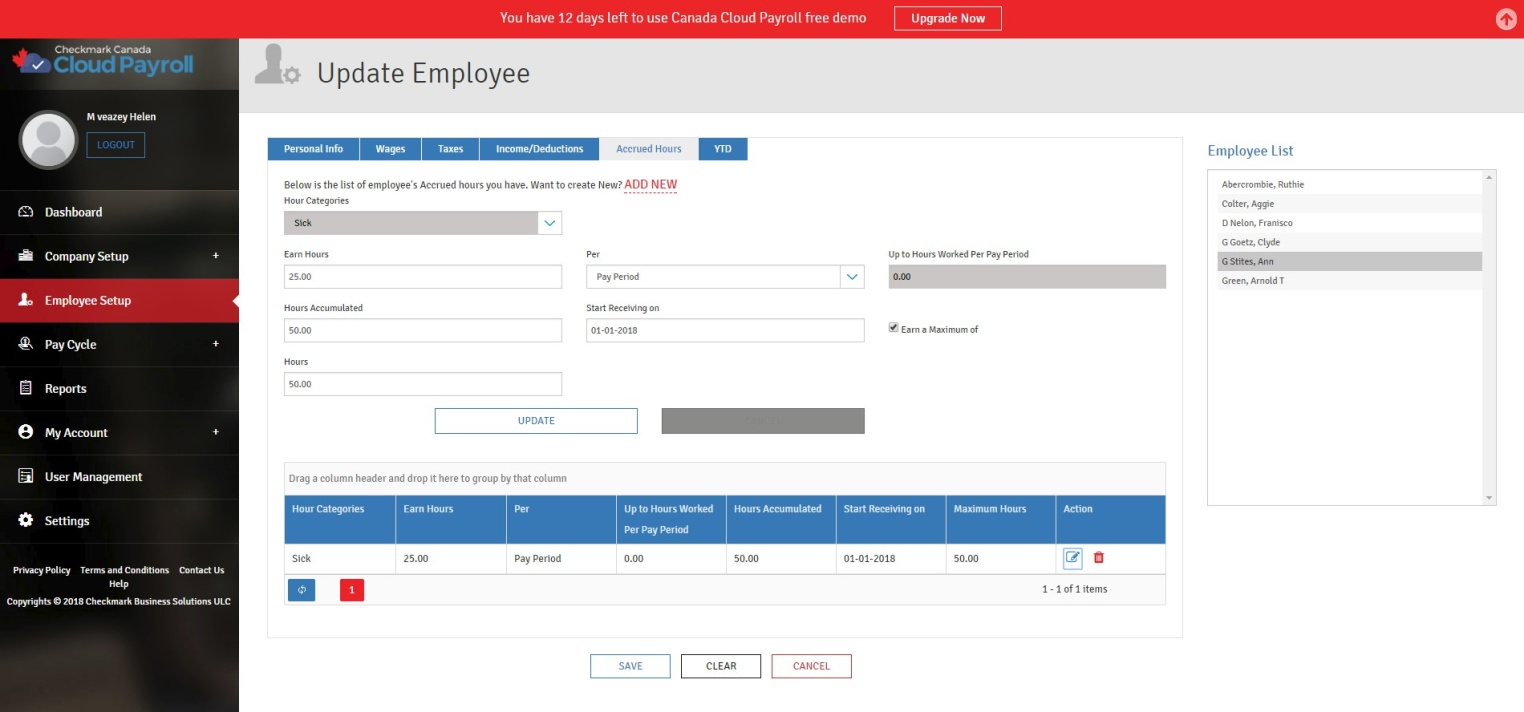Click the Employee List scrollbar
Screen dimensions: 1524x712
[1489, 337]
